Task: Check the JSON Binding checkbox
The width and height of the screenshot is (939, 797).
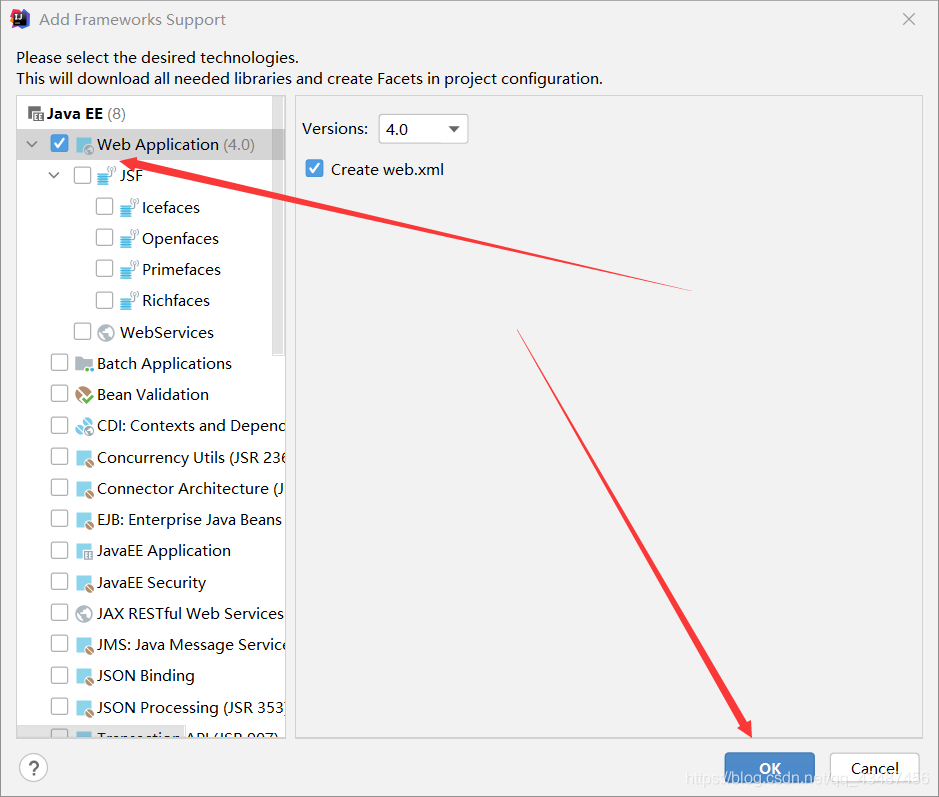Action: pos(59,675)
